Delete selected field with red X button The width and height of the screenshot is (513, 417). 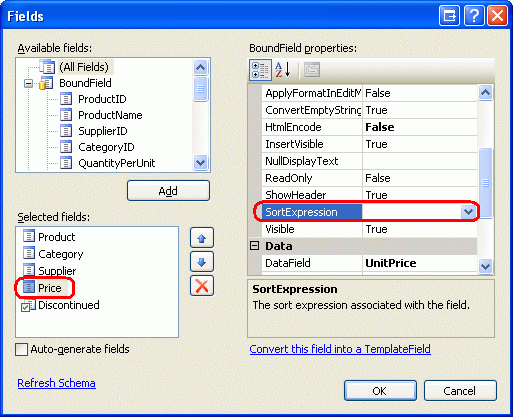202,286
